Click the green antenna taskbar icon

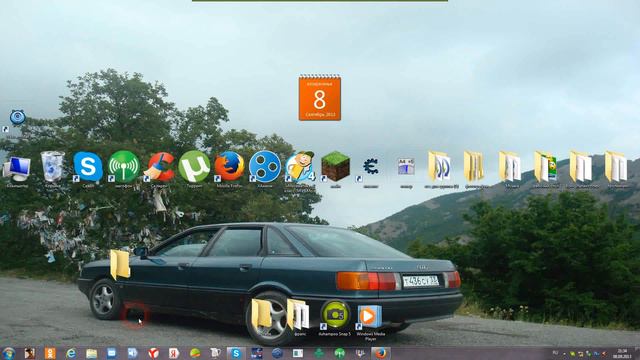click(x=339, y=353)
